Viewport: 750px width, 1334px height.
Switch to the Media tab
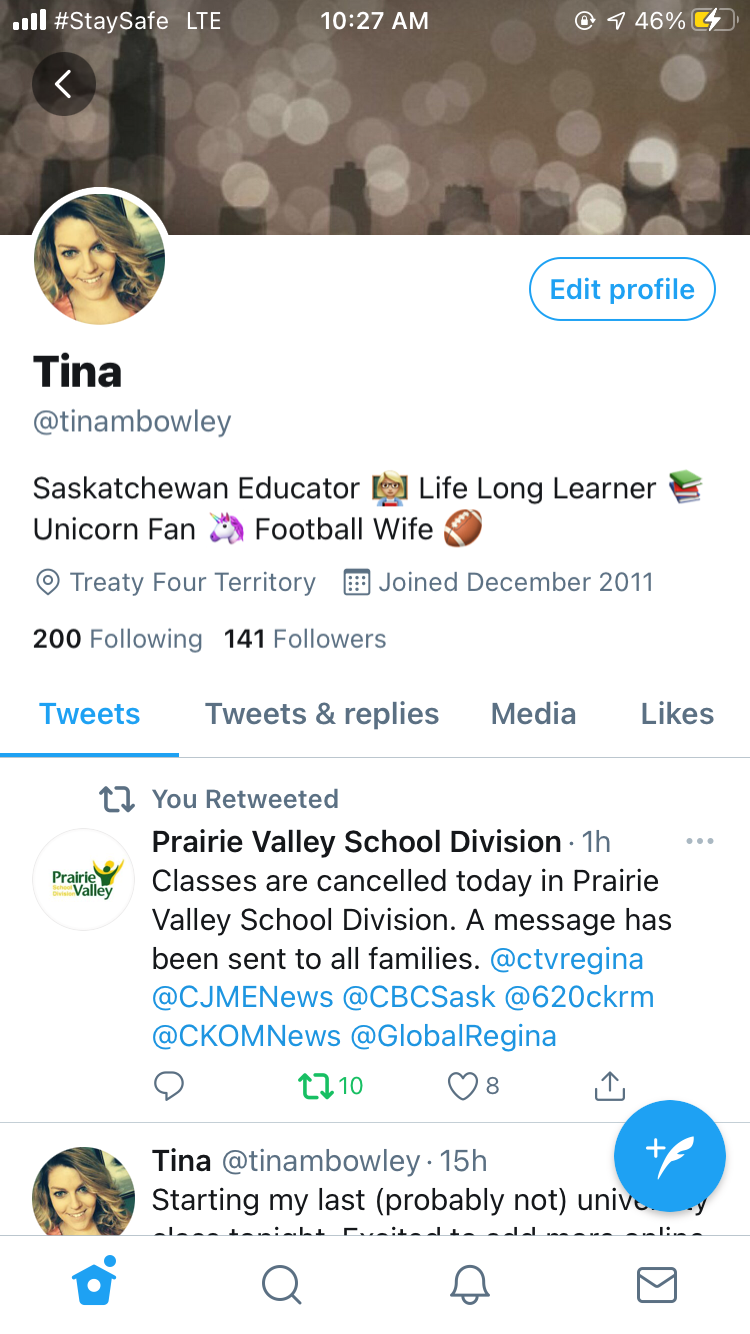tap(533, 714)
